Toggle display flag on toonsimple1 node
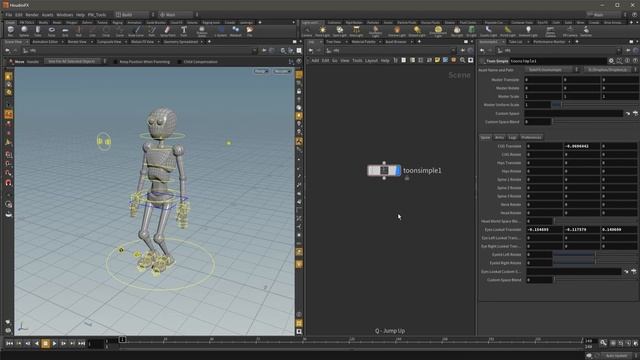 [398, 171]
